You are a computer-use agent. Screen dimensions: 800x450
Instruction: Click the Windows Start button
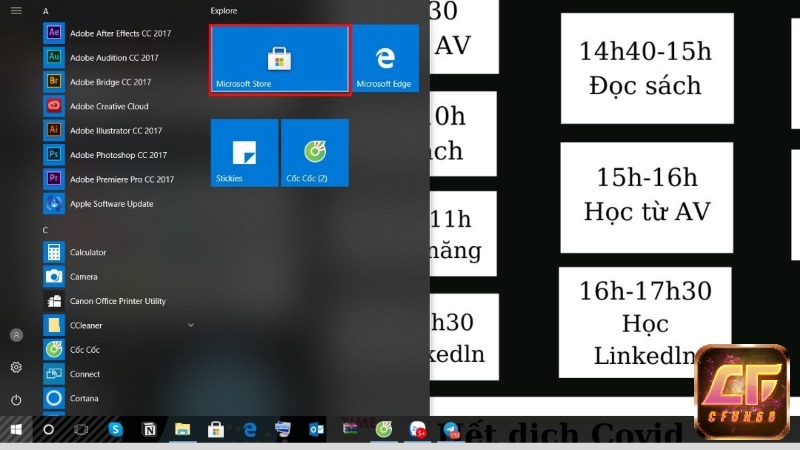pyautogui.click(x=16, y=430)
